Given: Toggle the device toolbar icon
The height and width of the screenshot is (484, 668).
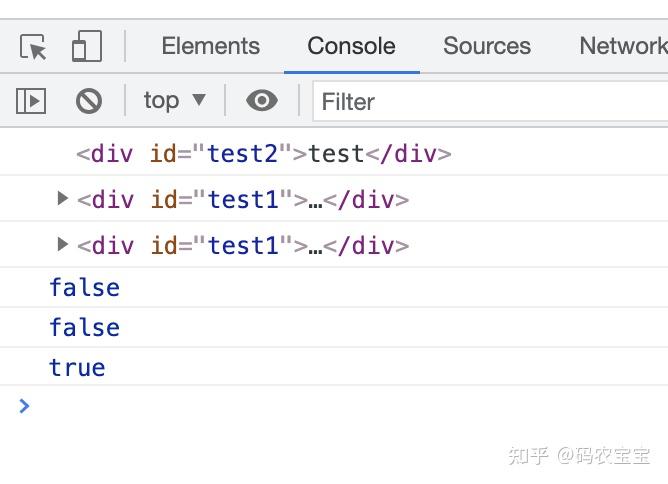Looking at the screenshot, I should (87, 47).
